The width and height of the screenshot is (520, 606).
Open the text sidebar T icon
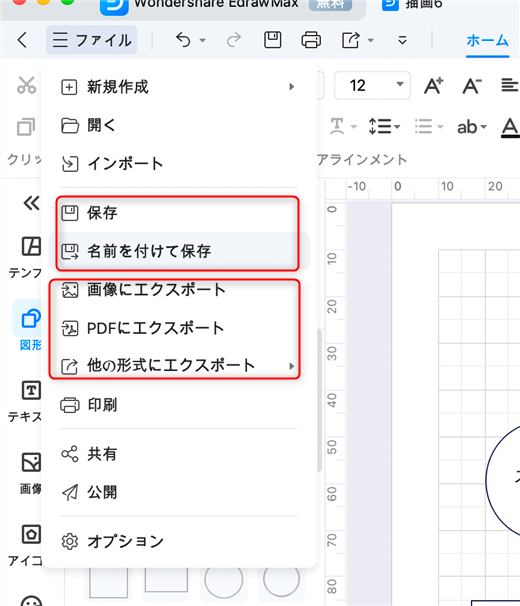pos(31,390)
